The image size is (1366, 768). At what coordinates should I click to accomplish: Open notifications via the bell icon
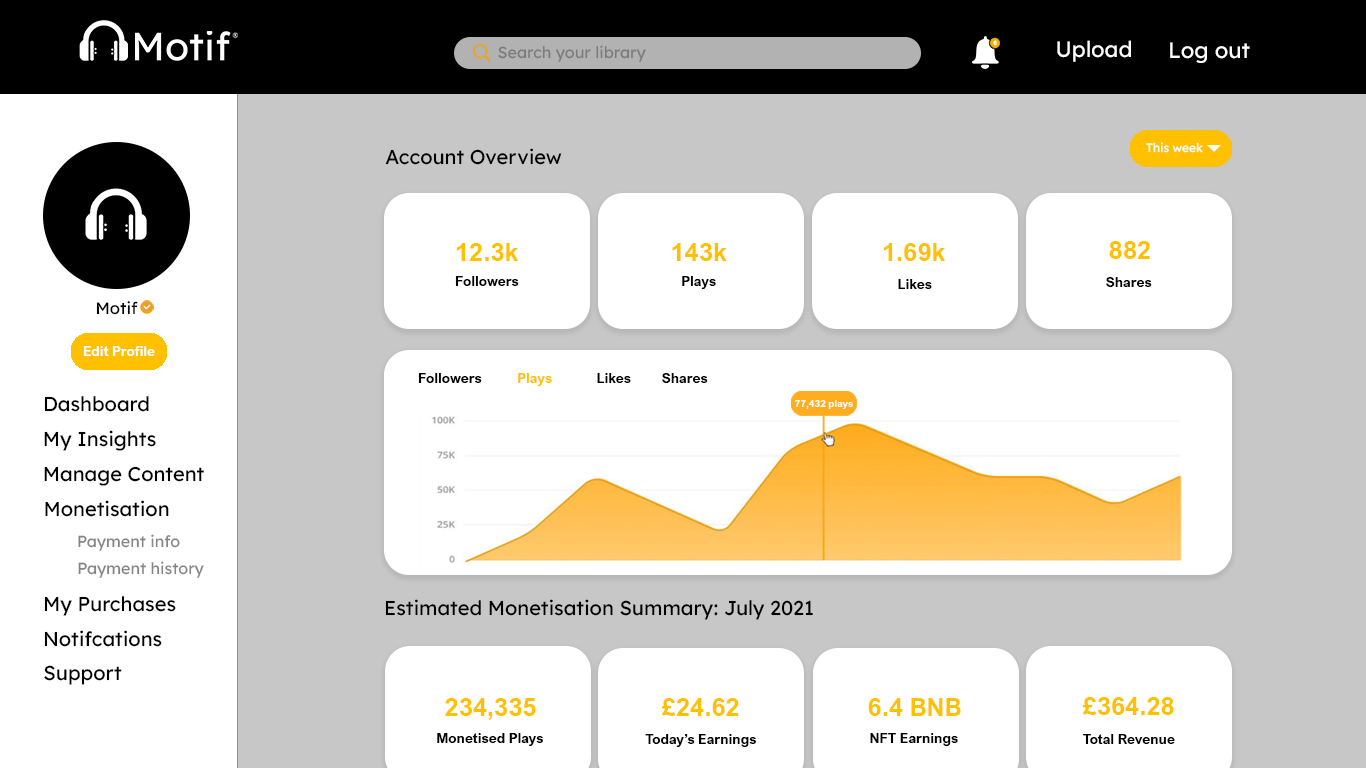(x=985, y=52)
